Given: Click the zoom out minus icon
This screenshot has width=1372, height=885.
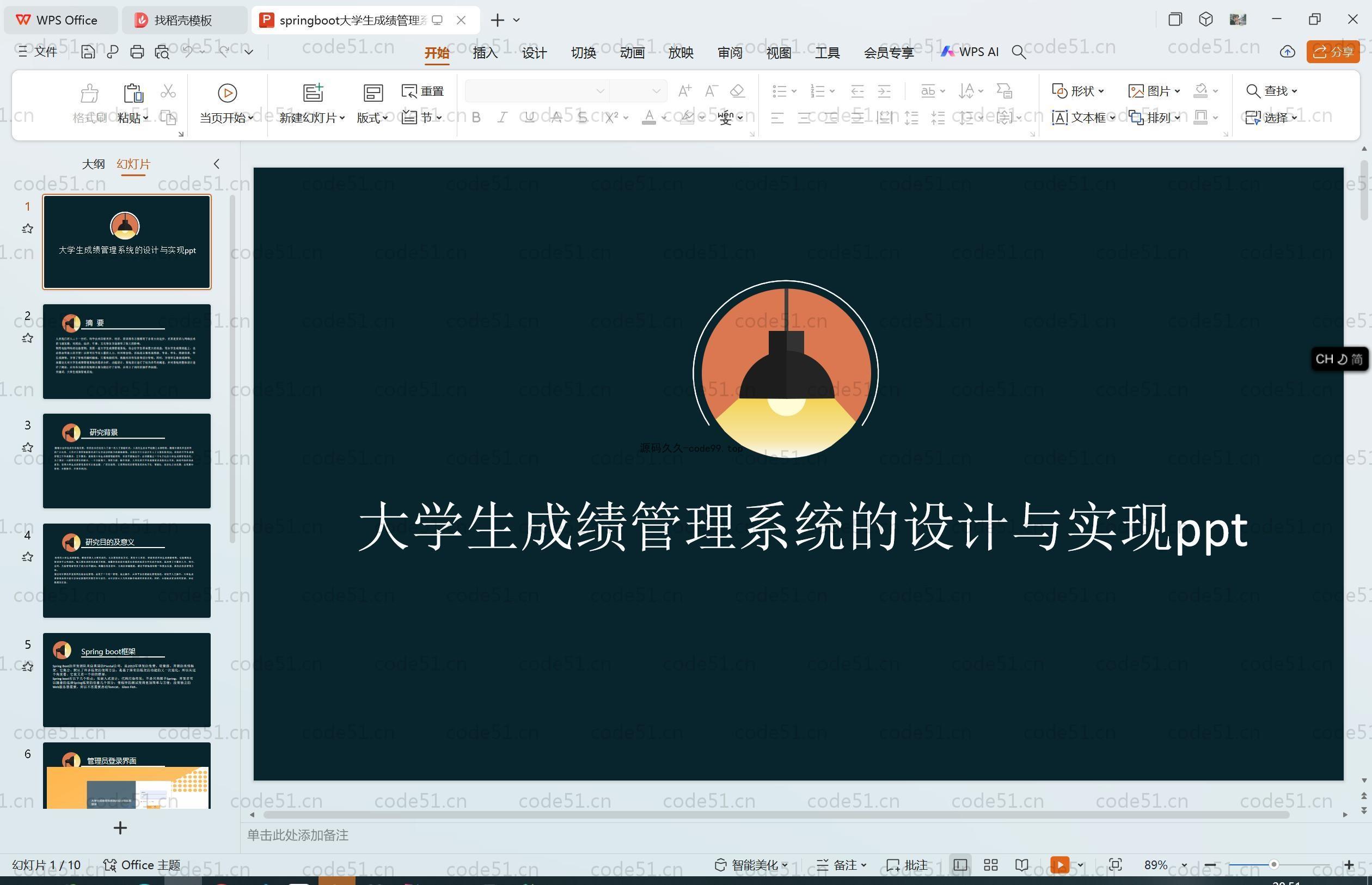Looking at the screenshot, I should point(1210,865).
